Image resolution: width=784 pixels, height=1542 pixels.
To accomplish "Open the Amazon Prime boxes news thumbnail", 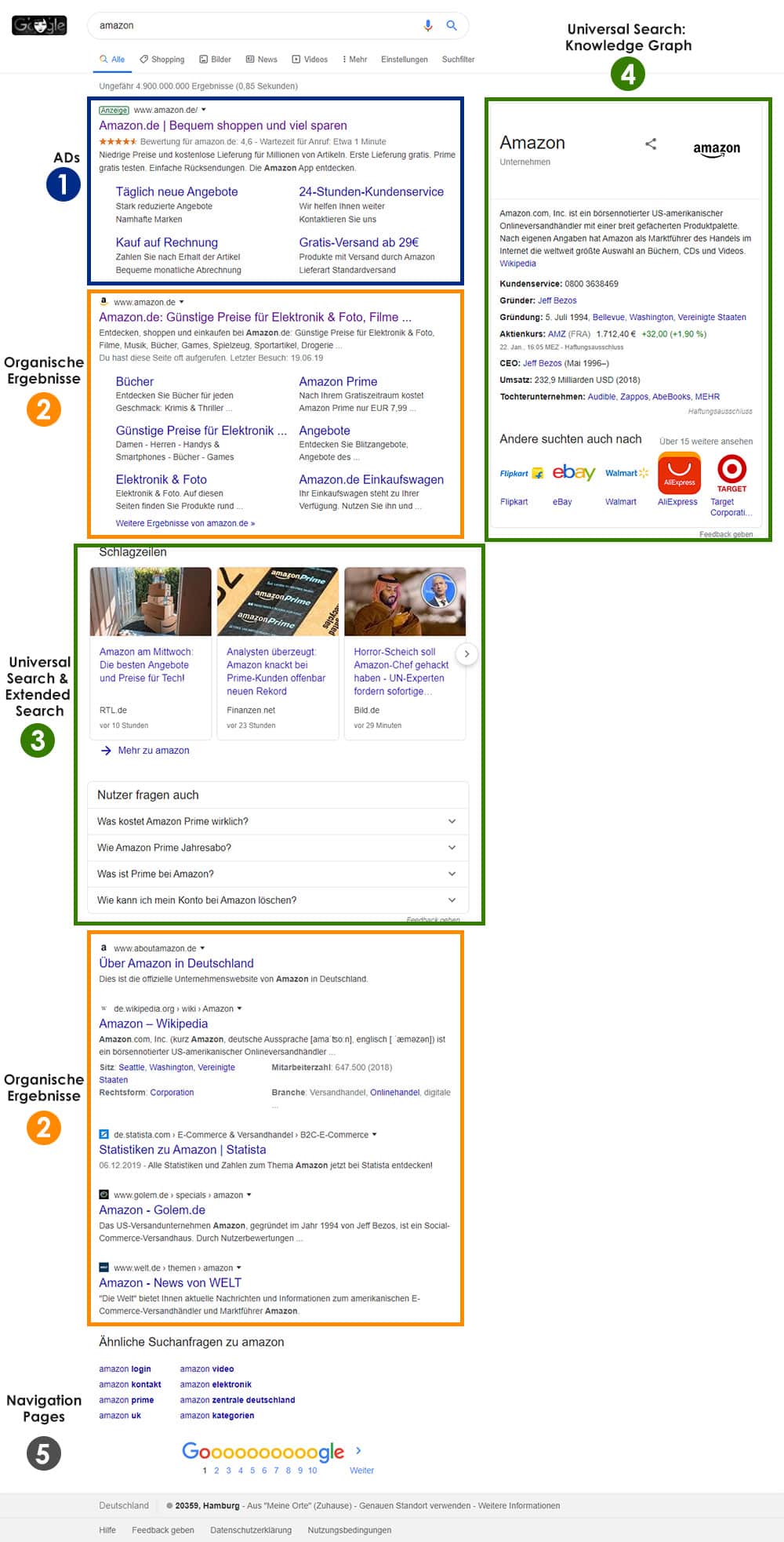I will click(278, 602).
